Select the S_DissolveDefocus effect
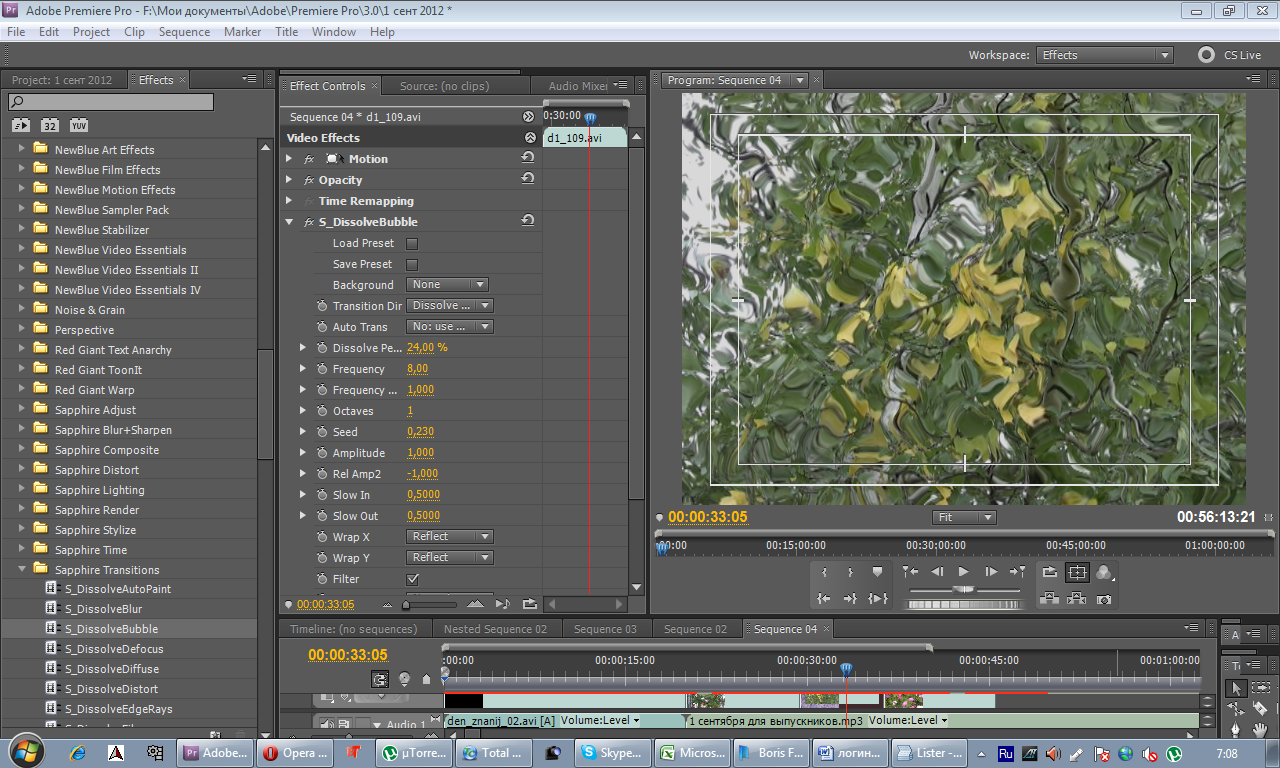Image resolution: width=1280 pixels, height=768 pixels. tap(114, 649)
